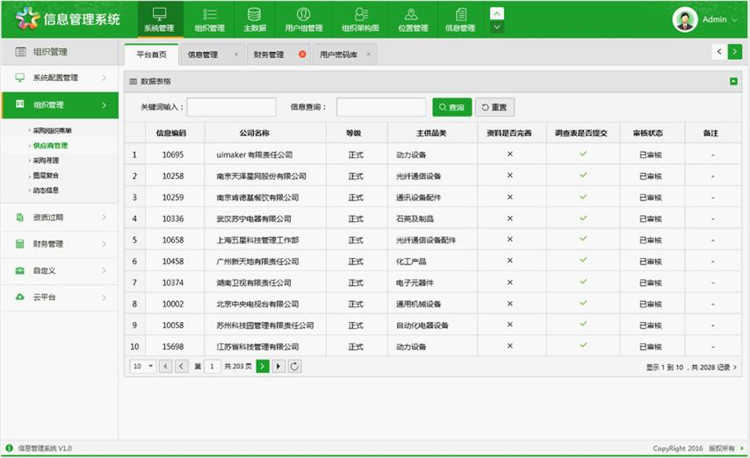Expand 财务管理 sidebar section
The image size is (750, 458).
[60, 244]
